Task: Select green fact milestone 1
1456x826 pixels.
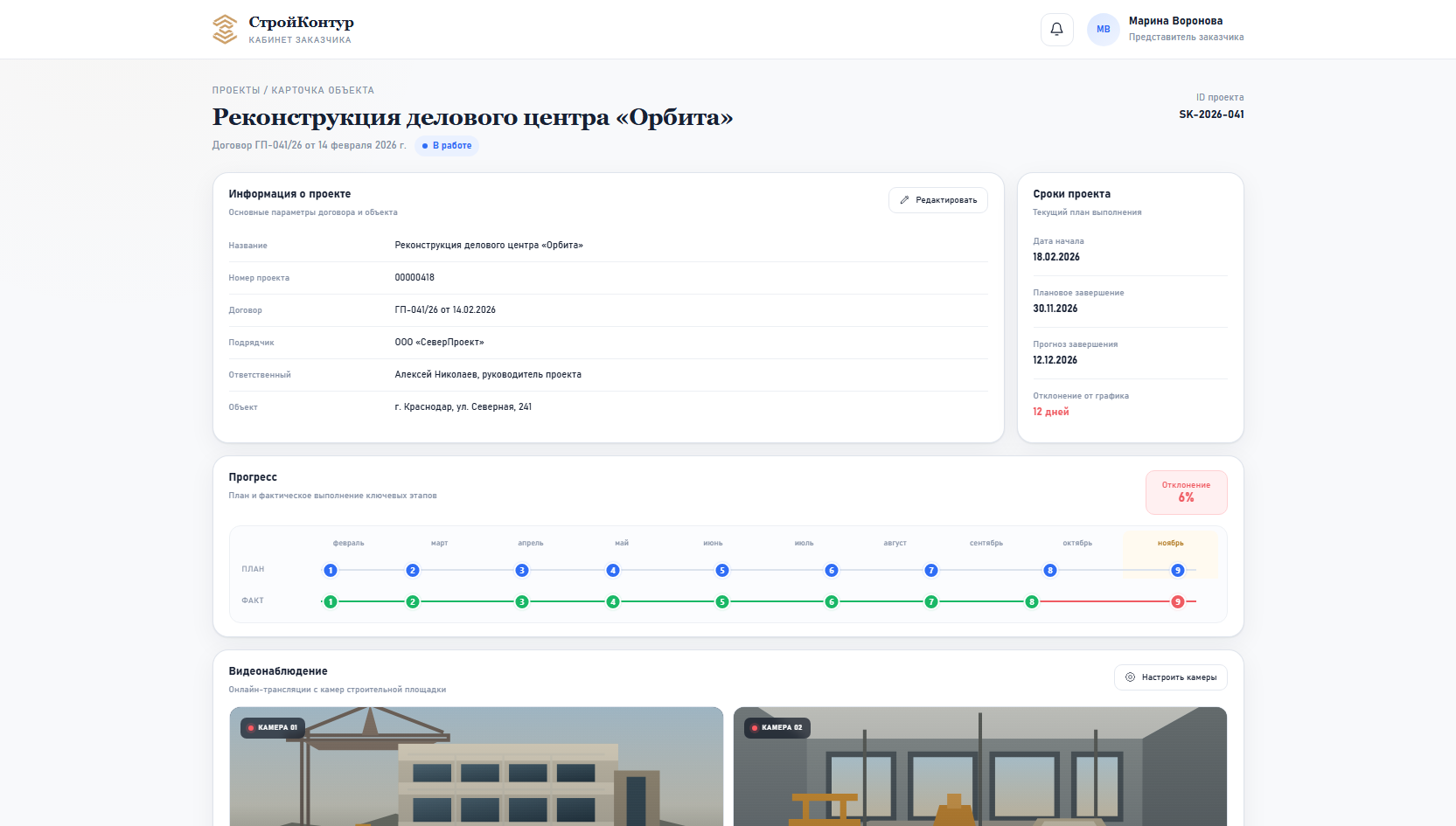Action: (331, 601)
